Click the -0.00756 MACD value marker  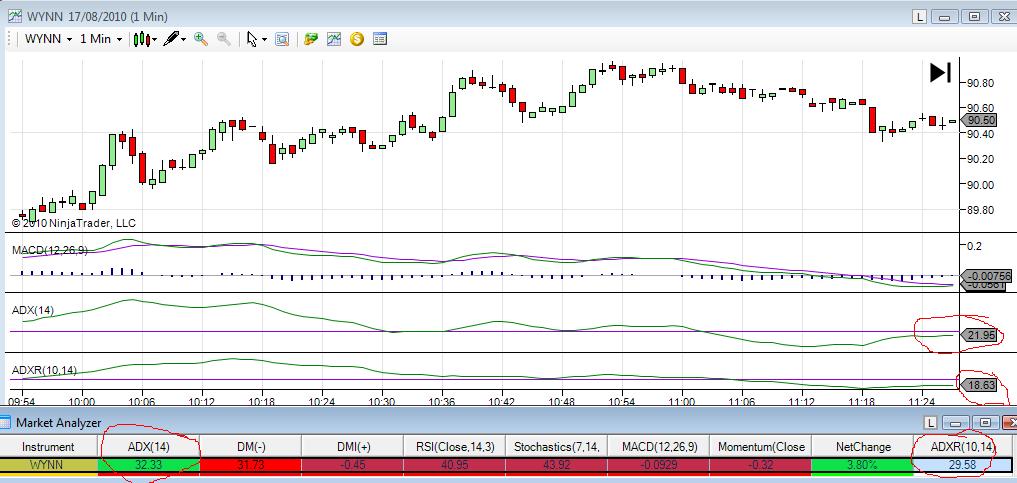coord(986,276)
